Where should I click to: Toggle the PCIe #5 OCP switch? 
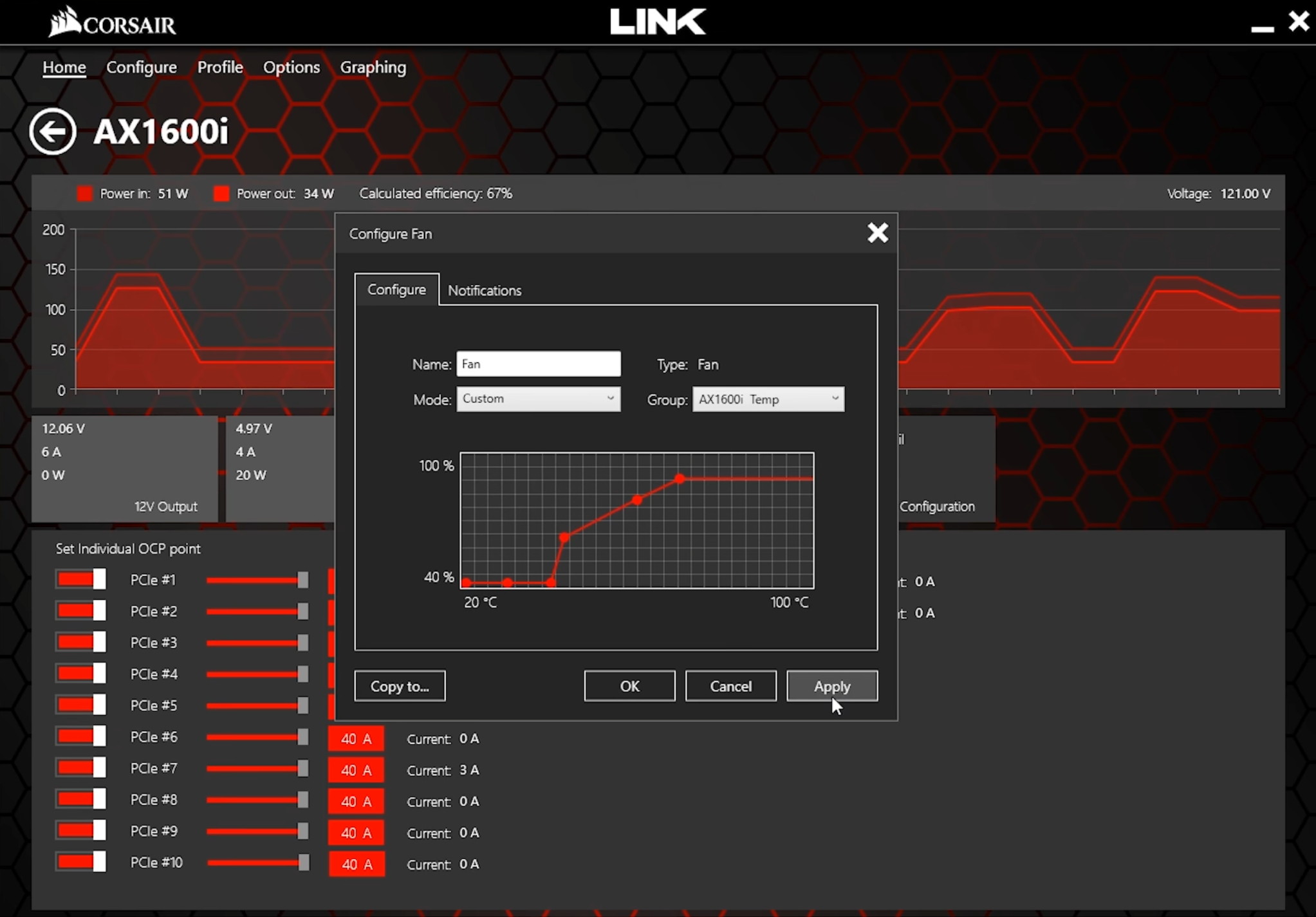80,705
